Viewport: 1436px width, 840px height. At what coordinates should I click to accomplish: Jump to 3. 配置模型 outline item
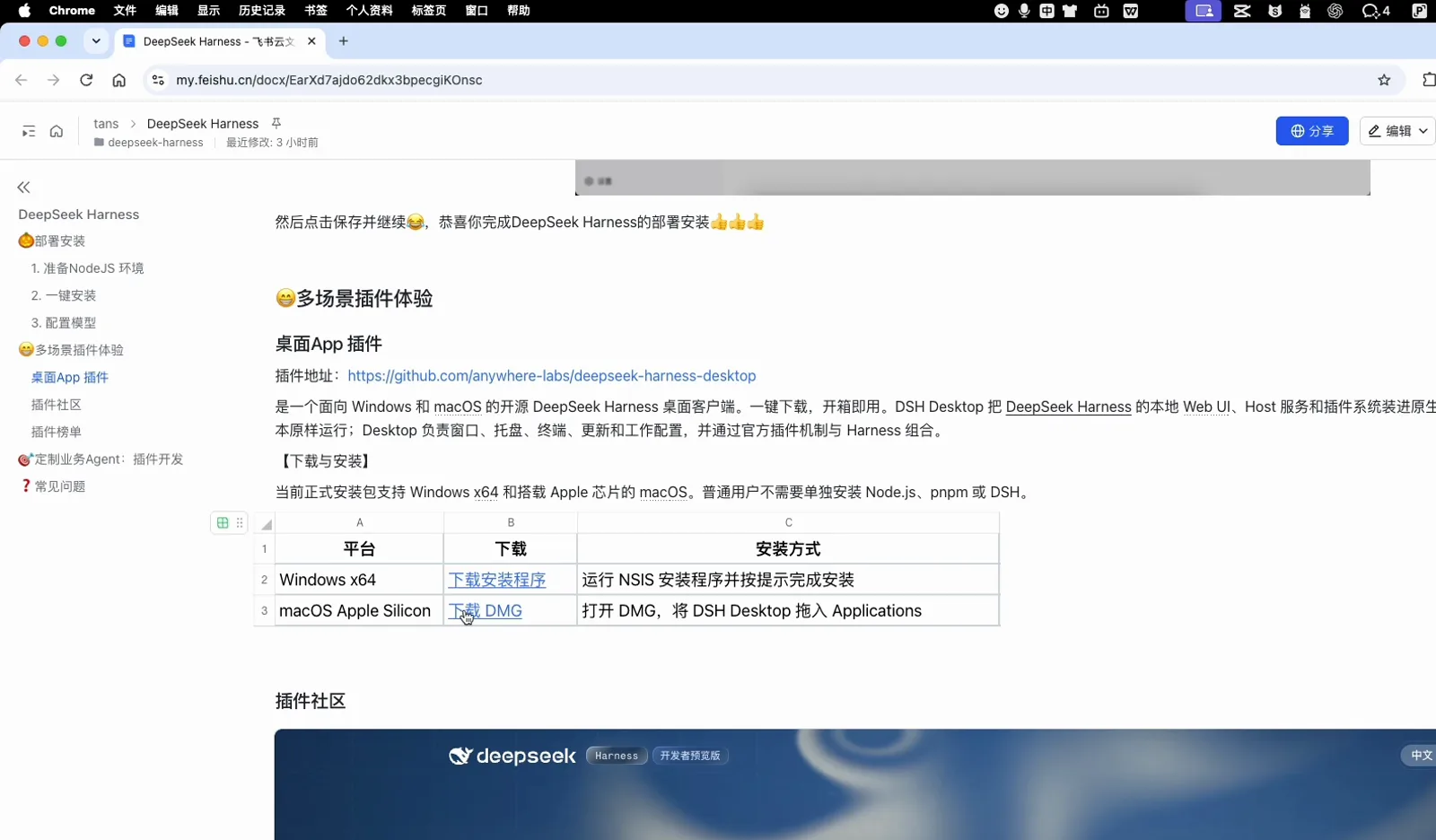[63, 323]
